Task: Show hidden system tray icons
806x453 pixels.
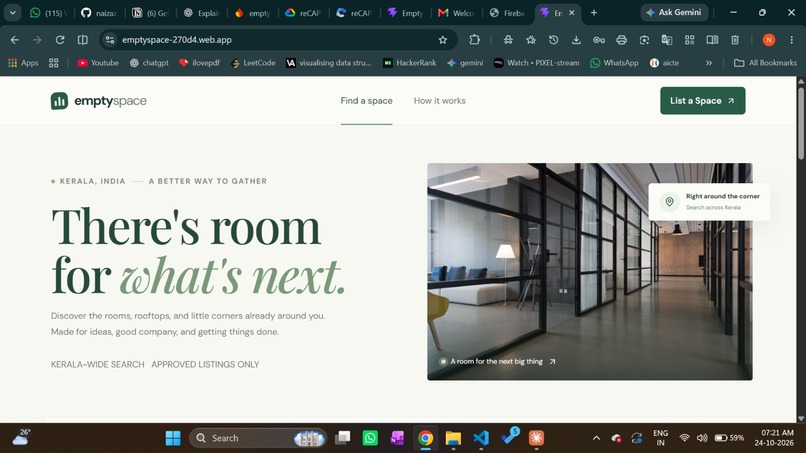Action: [596, 438]
